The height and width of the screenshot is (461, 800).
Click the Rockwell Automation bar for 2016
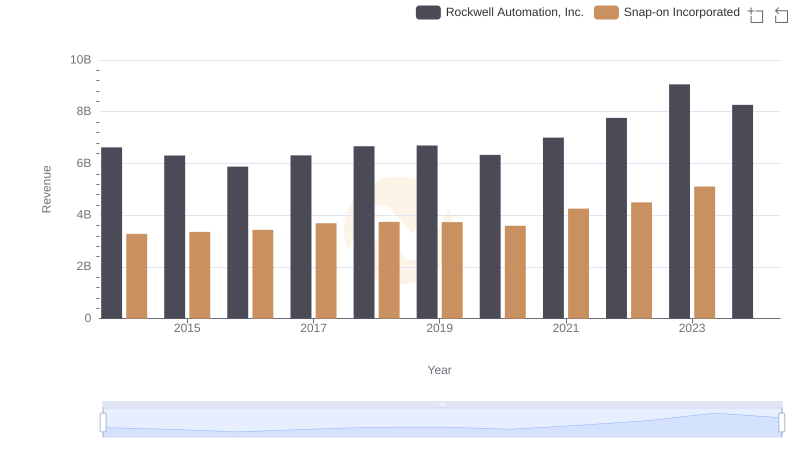pos(237,243)
